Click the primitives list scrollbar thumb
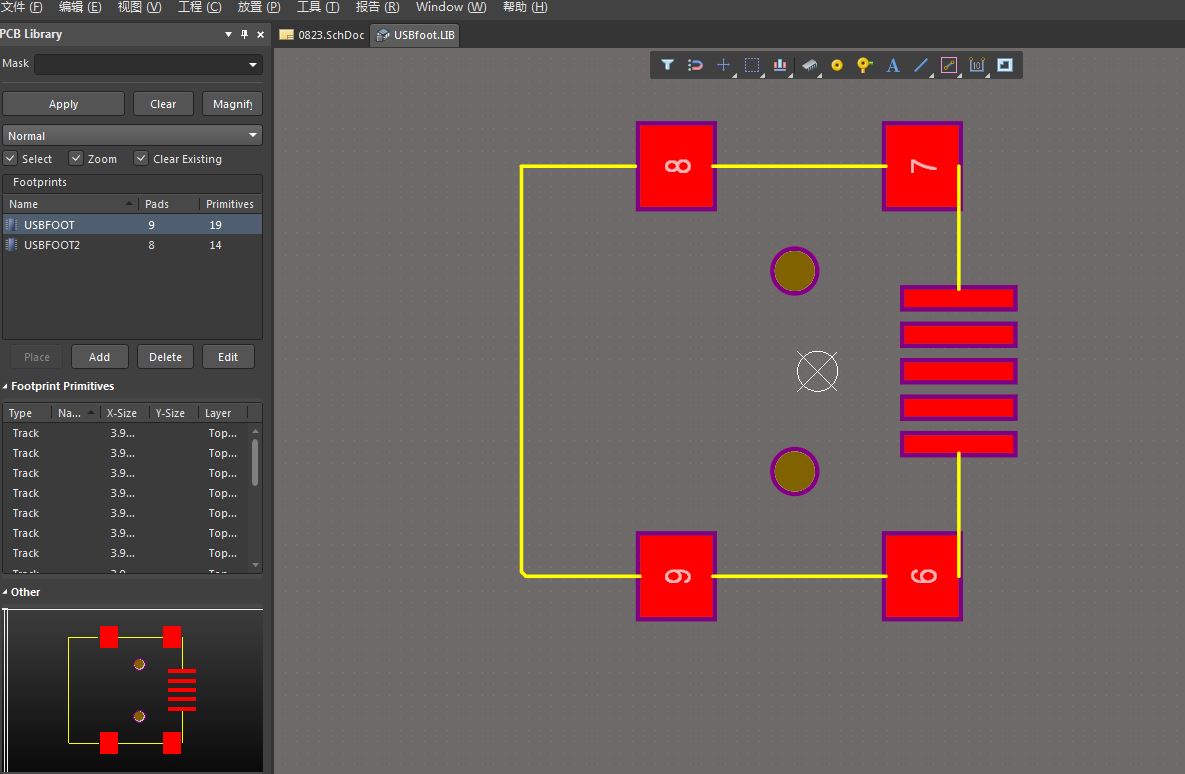 tap(255, 463)
